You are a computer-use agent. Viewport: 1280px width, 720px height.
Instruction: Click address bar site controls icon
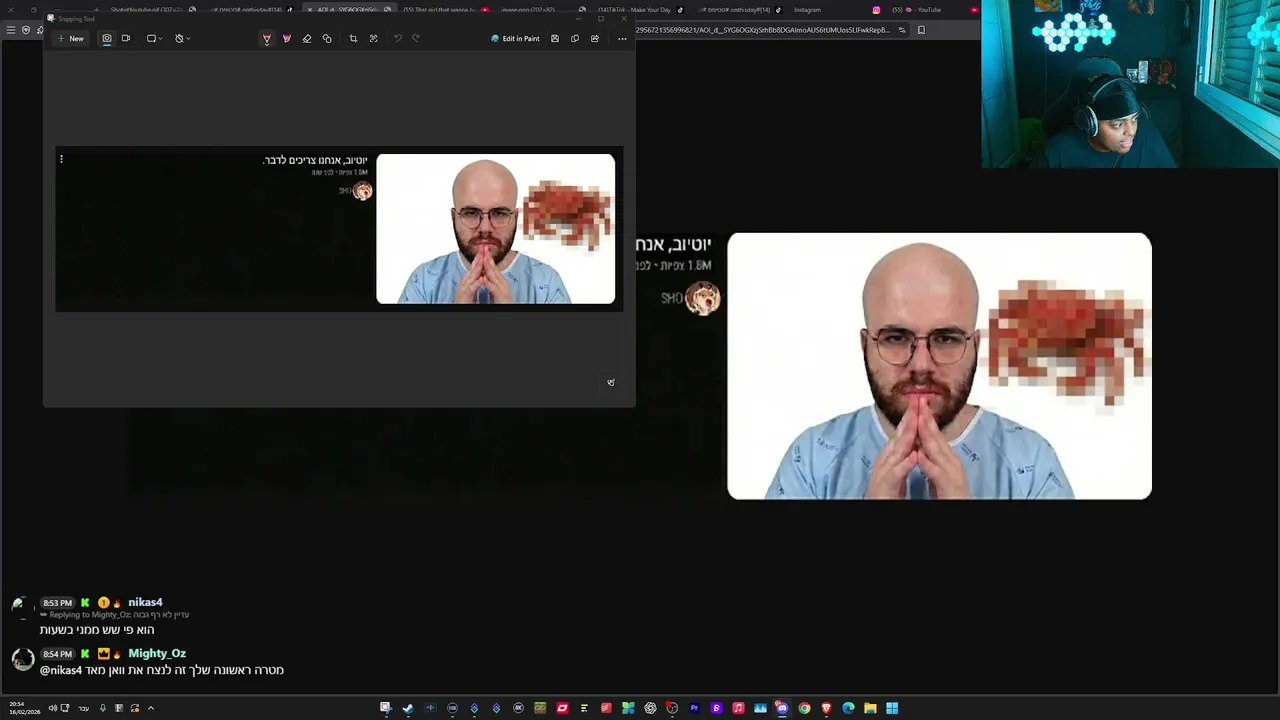coord(902,30)
